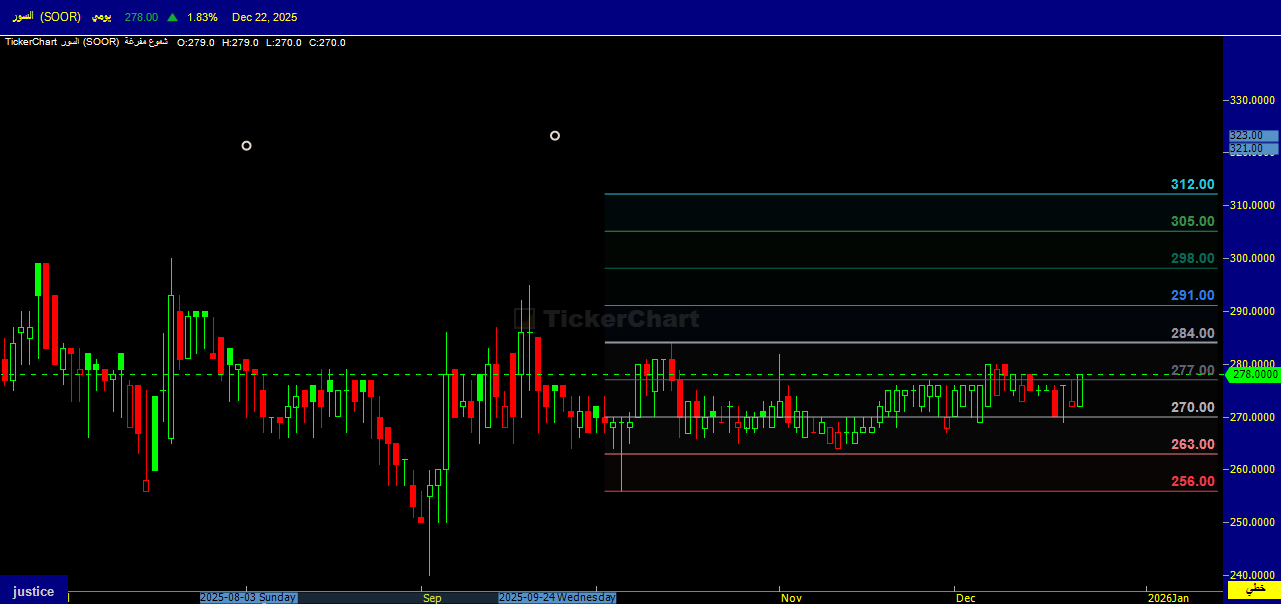The image size is (1281, 604).
Task: Click the 1.83% change value in header
Action: tap(202, 17)
